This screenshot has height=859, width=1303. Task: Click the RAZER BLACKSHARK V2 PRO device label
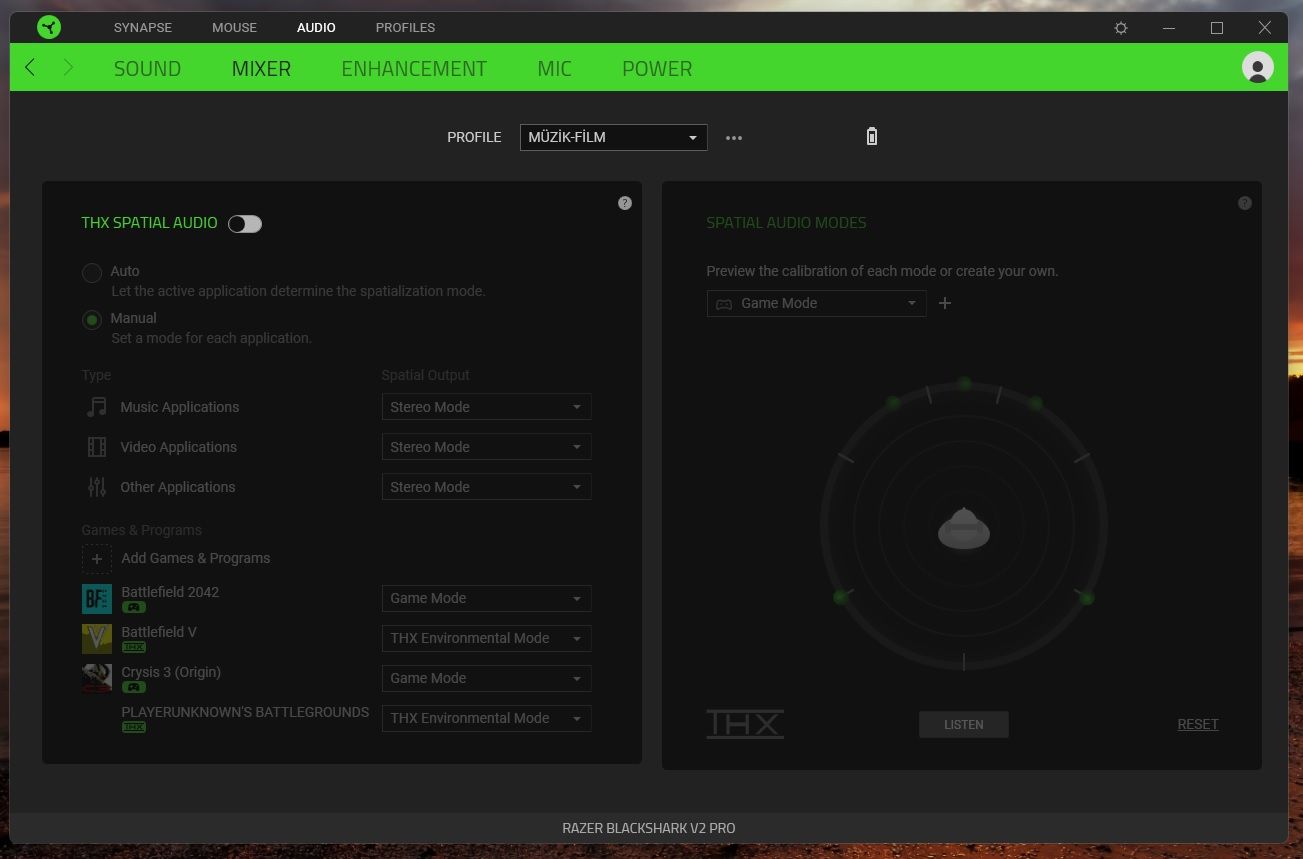point(649,828)
